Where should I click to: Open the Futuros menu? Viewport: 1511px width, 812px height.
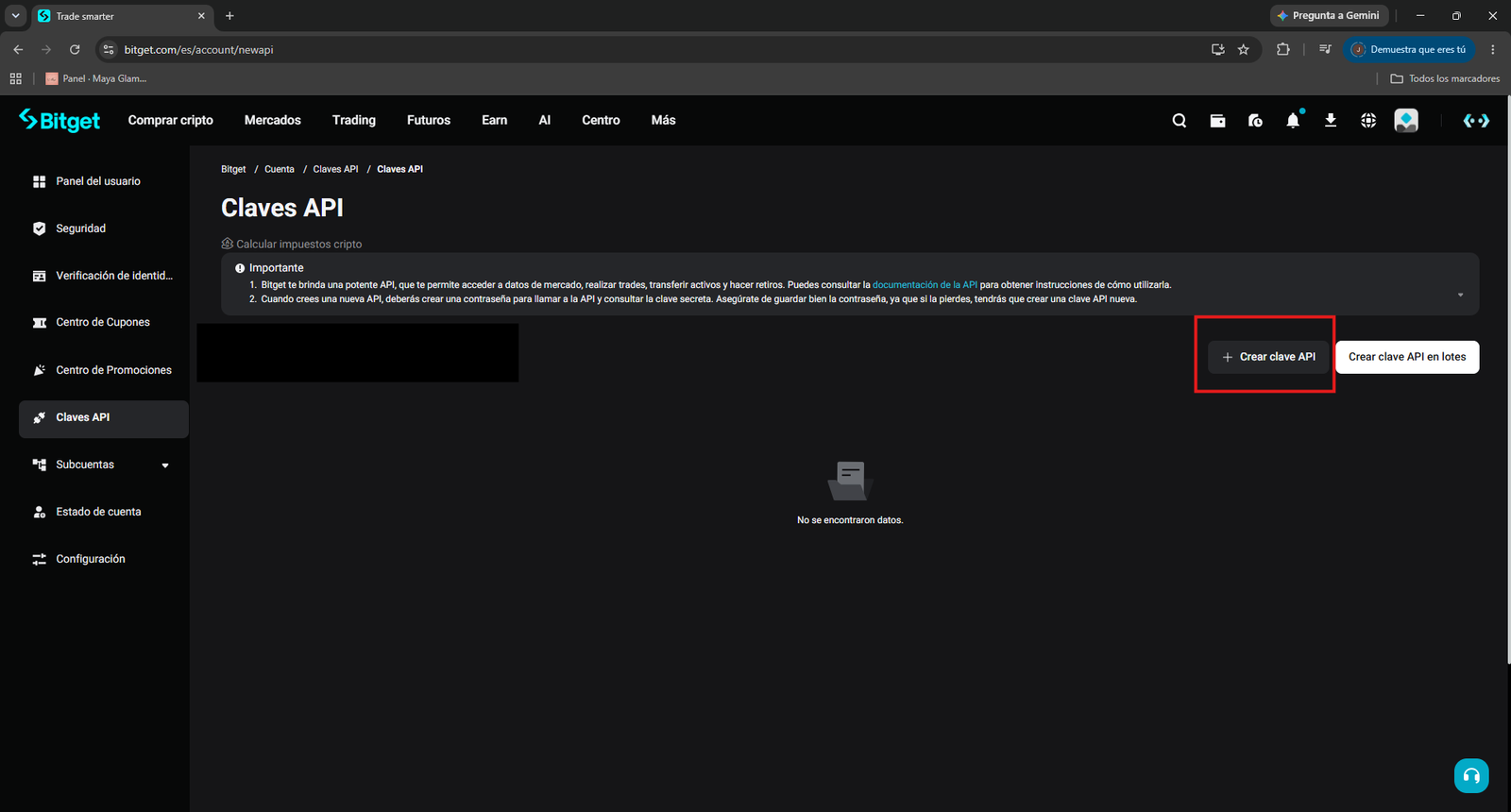(429, 121)
